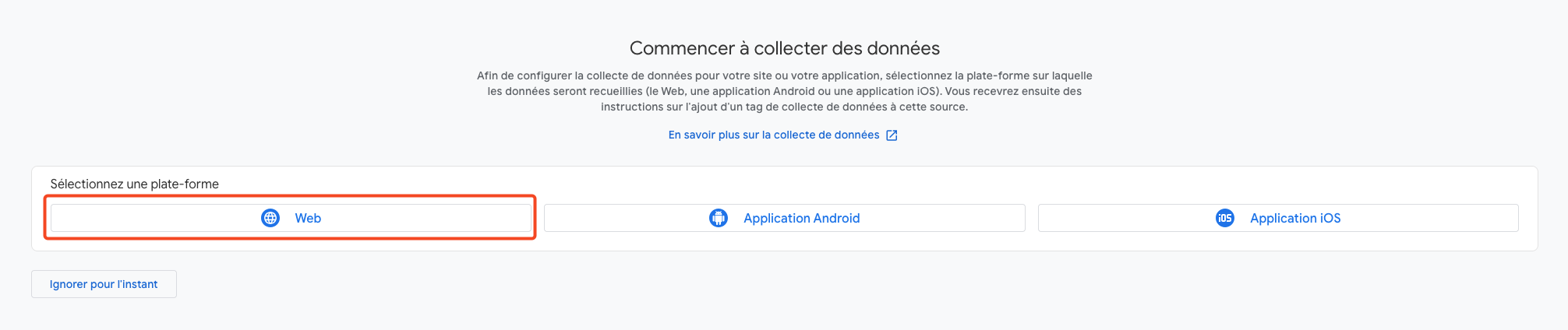1568x330 pixels.
Task: Click the Web globe icon
Action: click(270, 218)
